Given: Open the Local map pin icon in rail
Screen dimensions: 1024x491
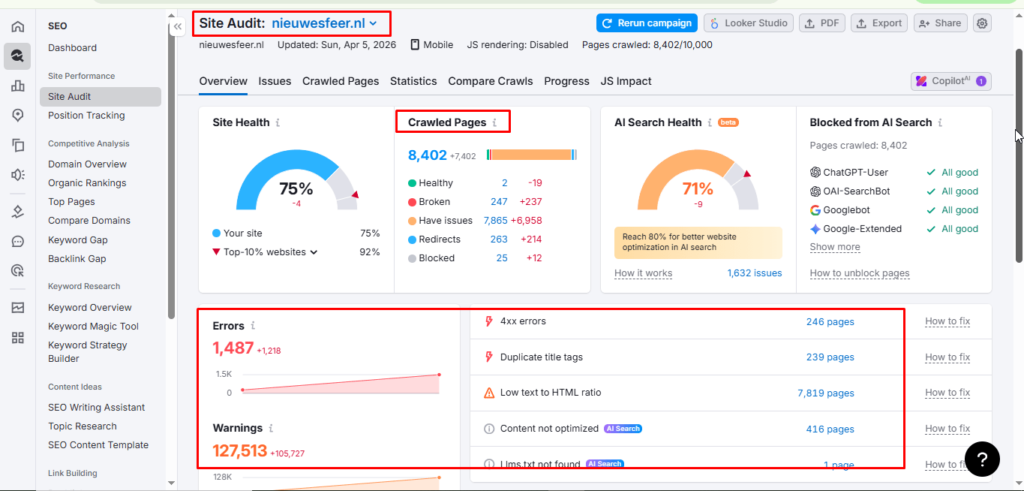Looking at the screenshot, I should pos(18,115).
